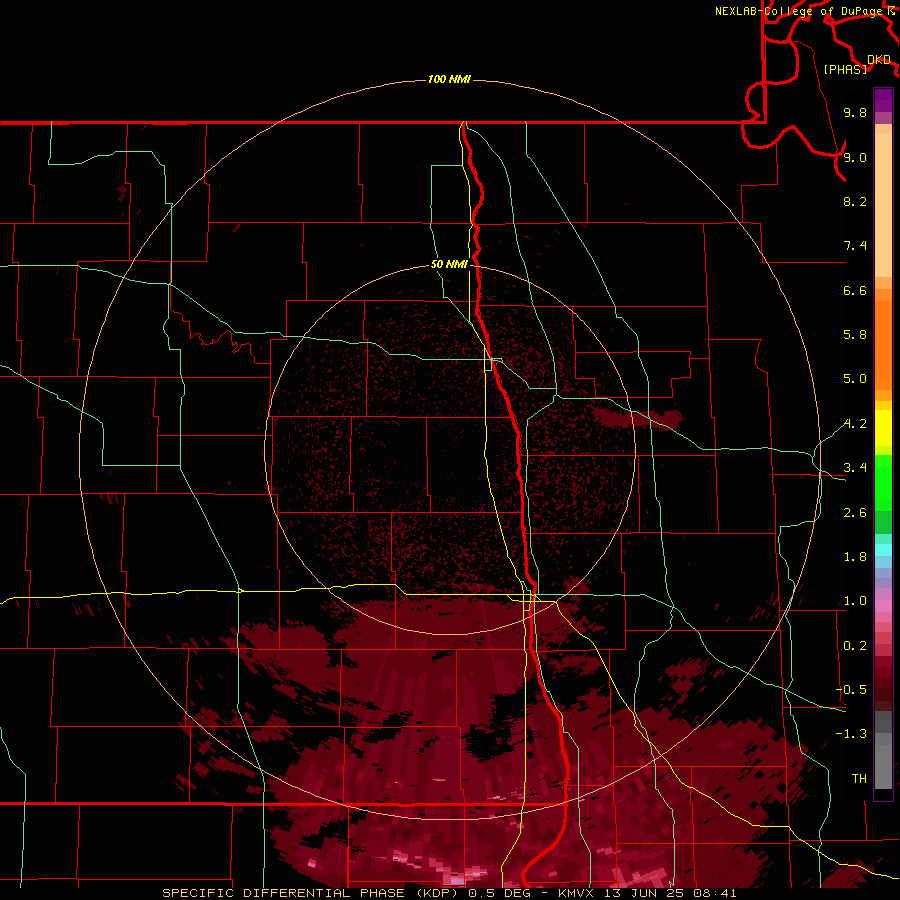
Task: Click the "0.5 DEG" elevation text
Action: tap(501, 893)
